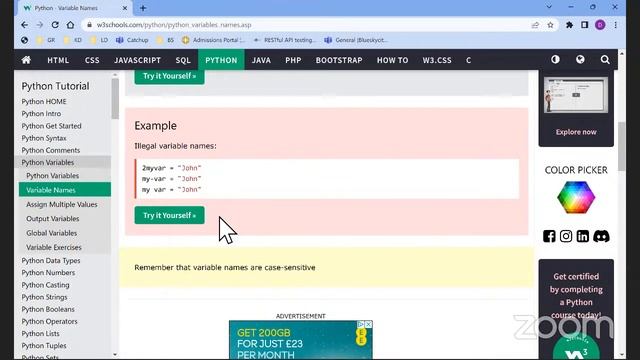Toggle the browser side panel icon
The image size is (640, 360).
[x=584, y=25]
